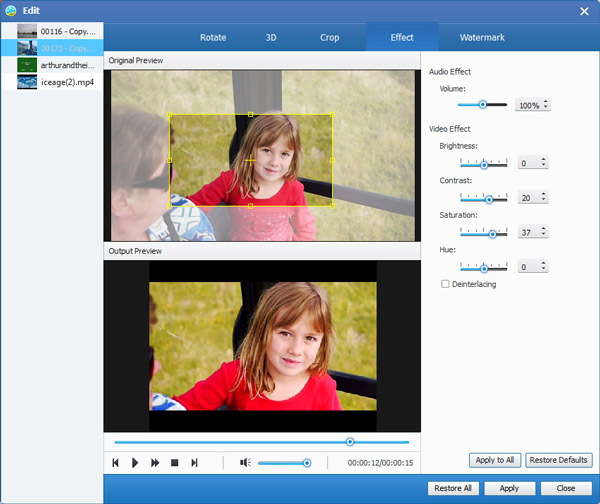Click the Output Preview video area
Image resolution: width=600 pixels, height=504 pixels.
click(262, 346)
